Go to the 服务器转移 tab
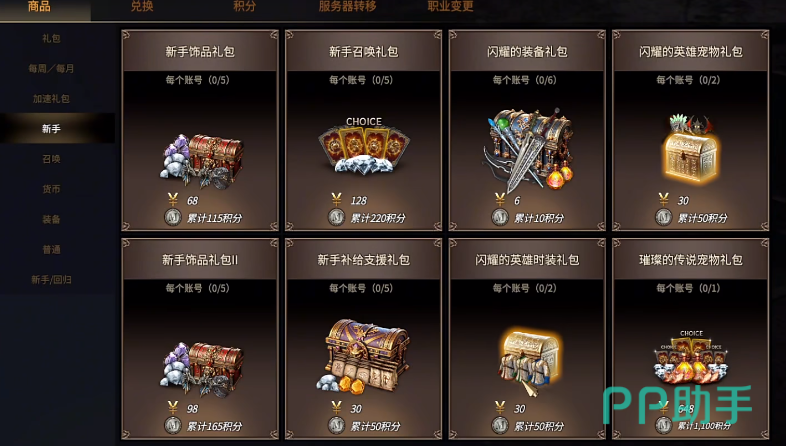Image resolution: width=786 pixels, height=446 pixels. coord(347,6)
